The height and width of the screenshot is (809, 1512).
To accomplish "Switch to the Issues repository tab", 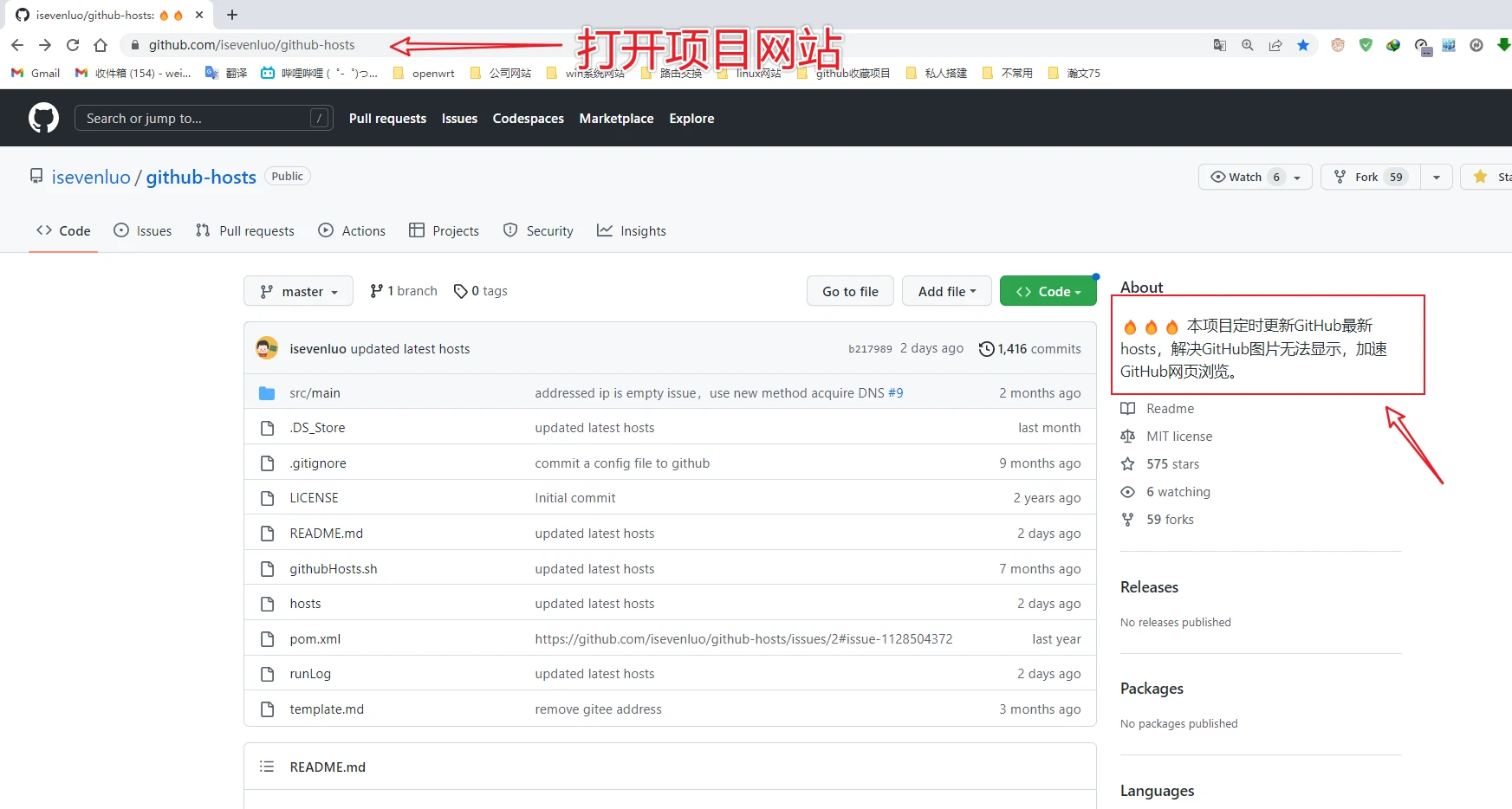I will [x=143, y=230].
